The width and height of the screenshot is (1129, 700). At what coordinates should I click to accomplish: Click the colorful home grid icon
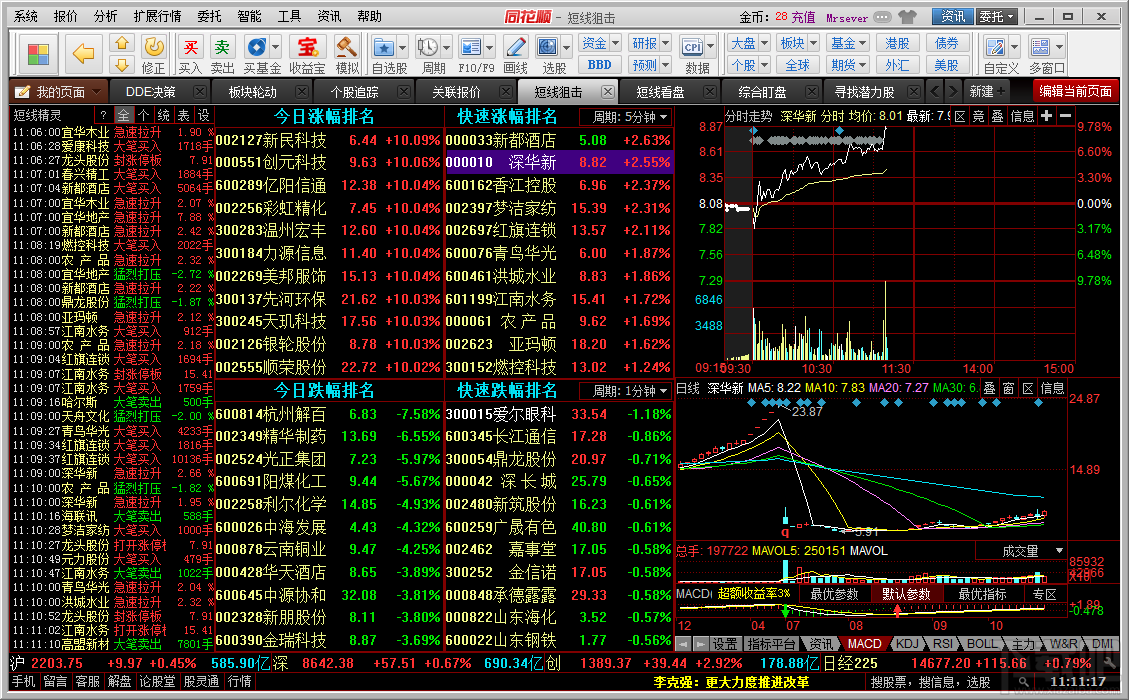pyautogui.click(x=37, y=53)
